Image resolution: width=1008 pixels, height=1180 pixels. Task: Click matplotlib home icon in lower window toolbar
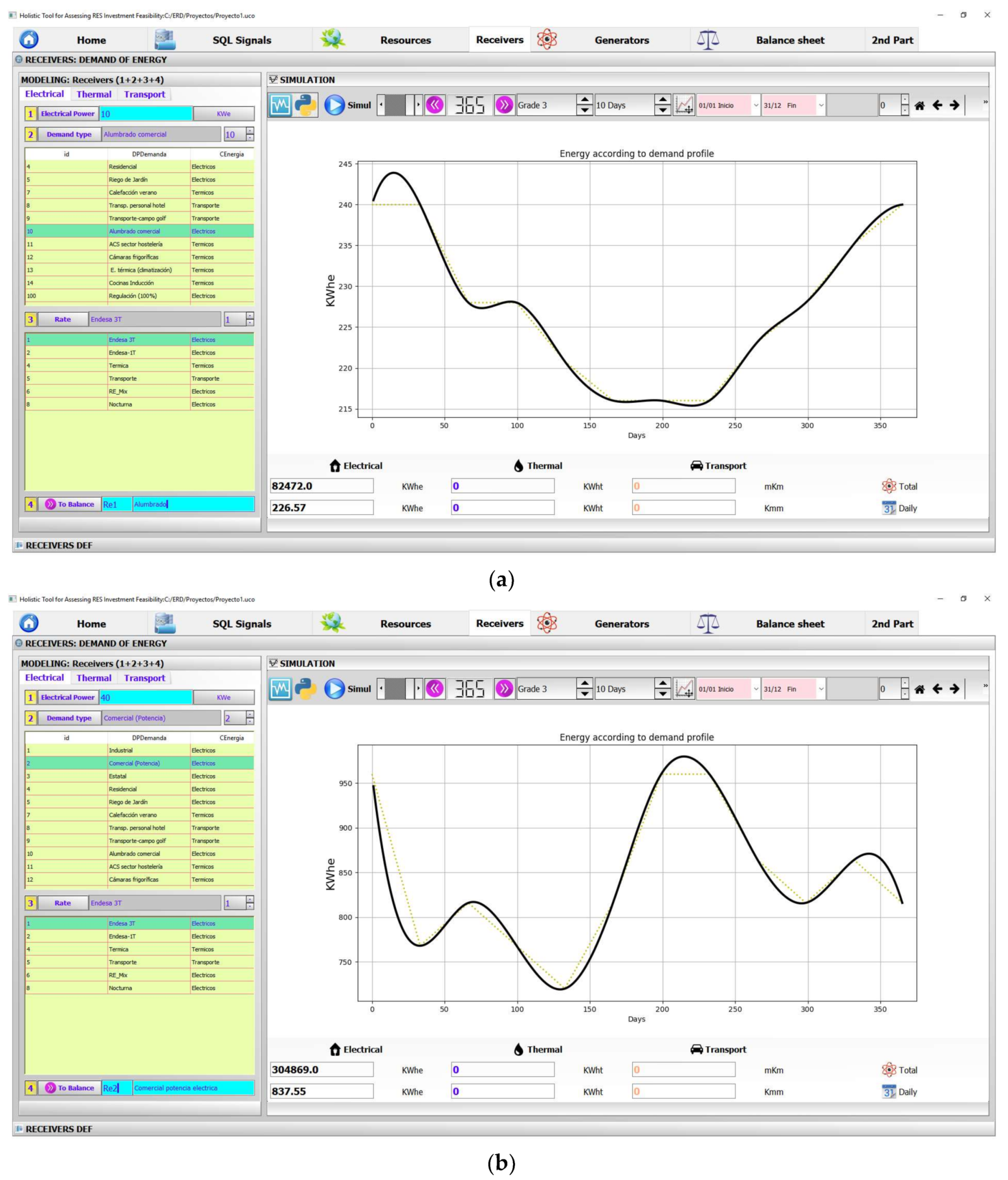click(919, 689)
